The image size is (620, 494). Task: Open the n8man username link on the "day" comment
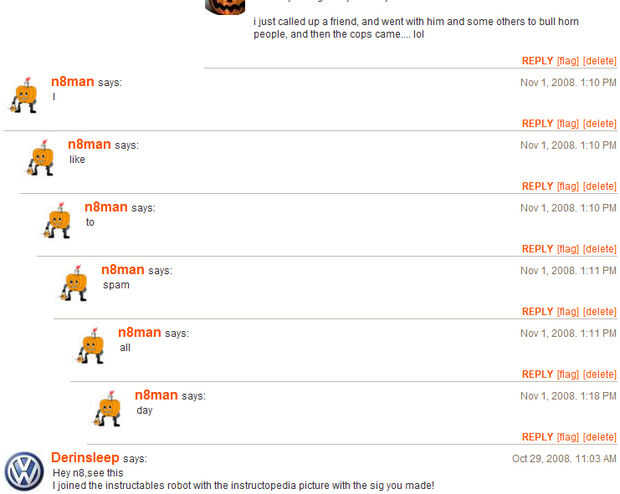tap(156, 395)
